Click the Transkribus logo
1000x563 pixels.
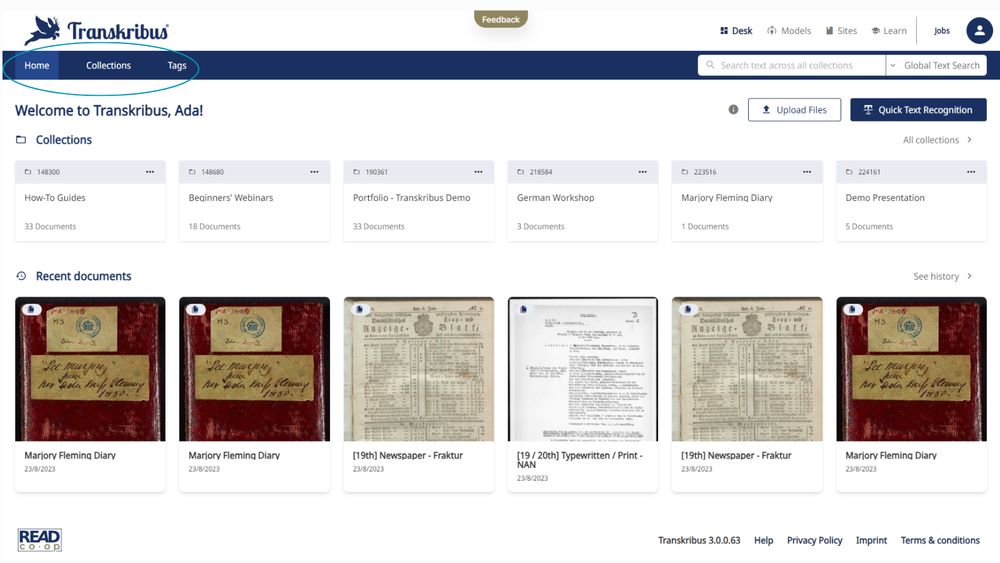(96, 30)
